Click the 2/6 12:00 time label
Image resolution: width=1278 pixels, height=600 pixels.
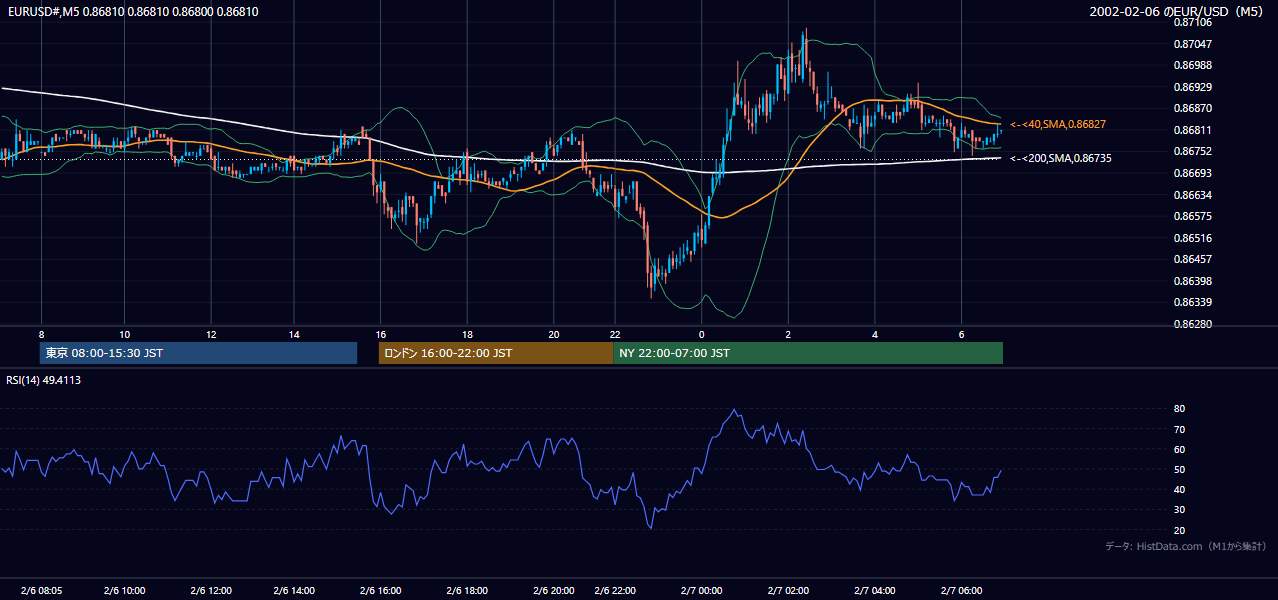pos(211,591)
